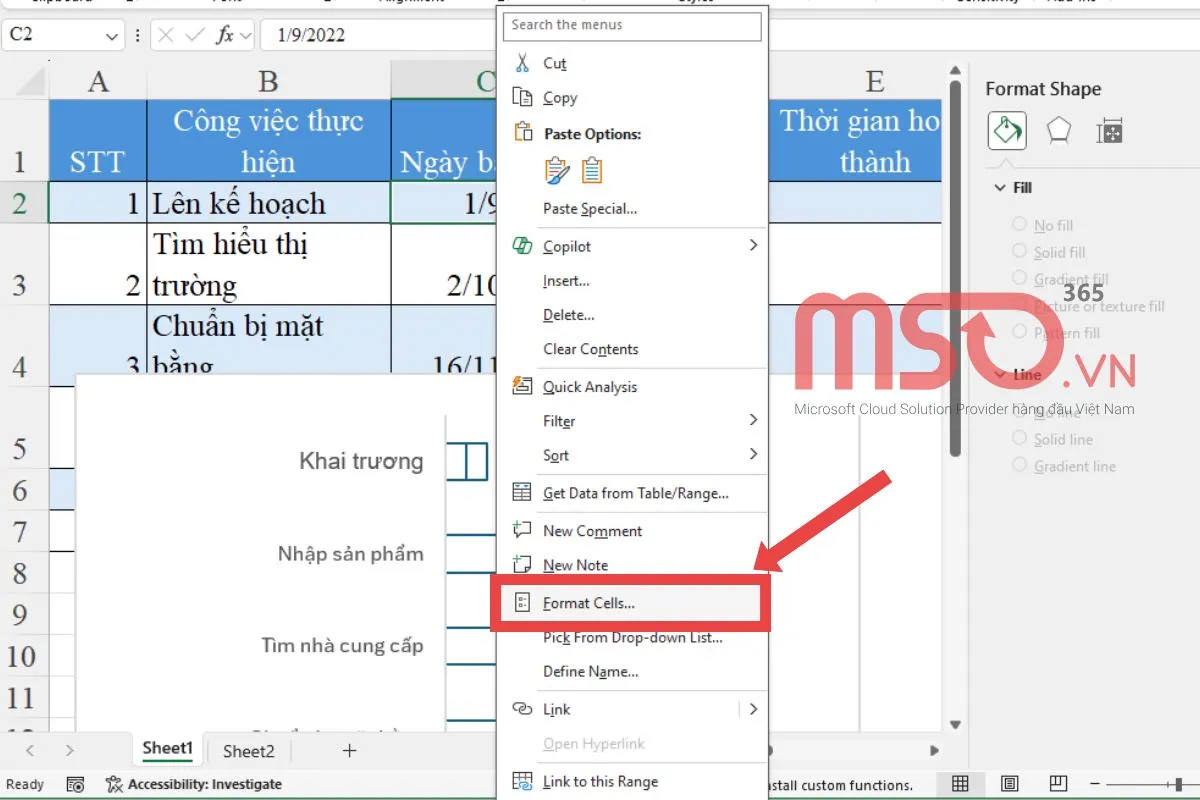Collapse the Fill section chevron
The width and height of the screenshot is (1200, 800).
tap(1000, 187)
